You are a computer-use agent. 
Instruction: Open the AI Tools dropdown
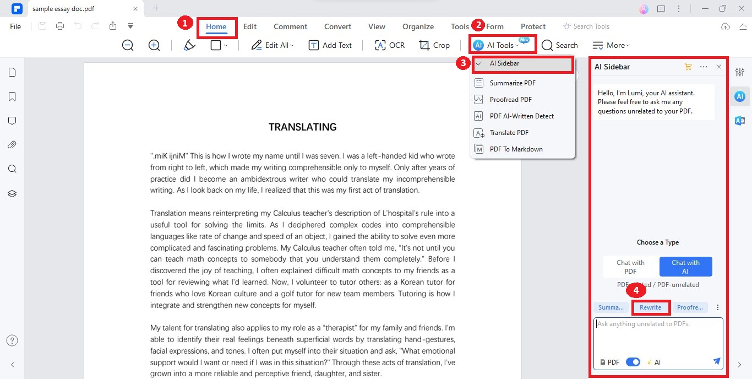click(502, 45)
